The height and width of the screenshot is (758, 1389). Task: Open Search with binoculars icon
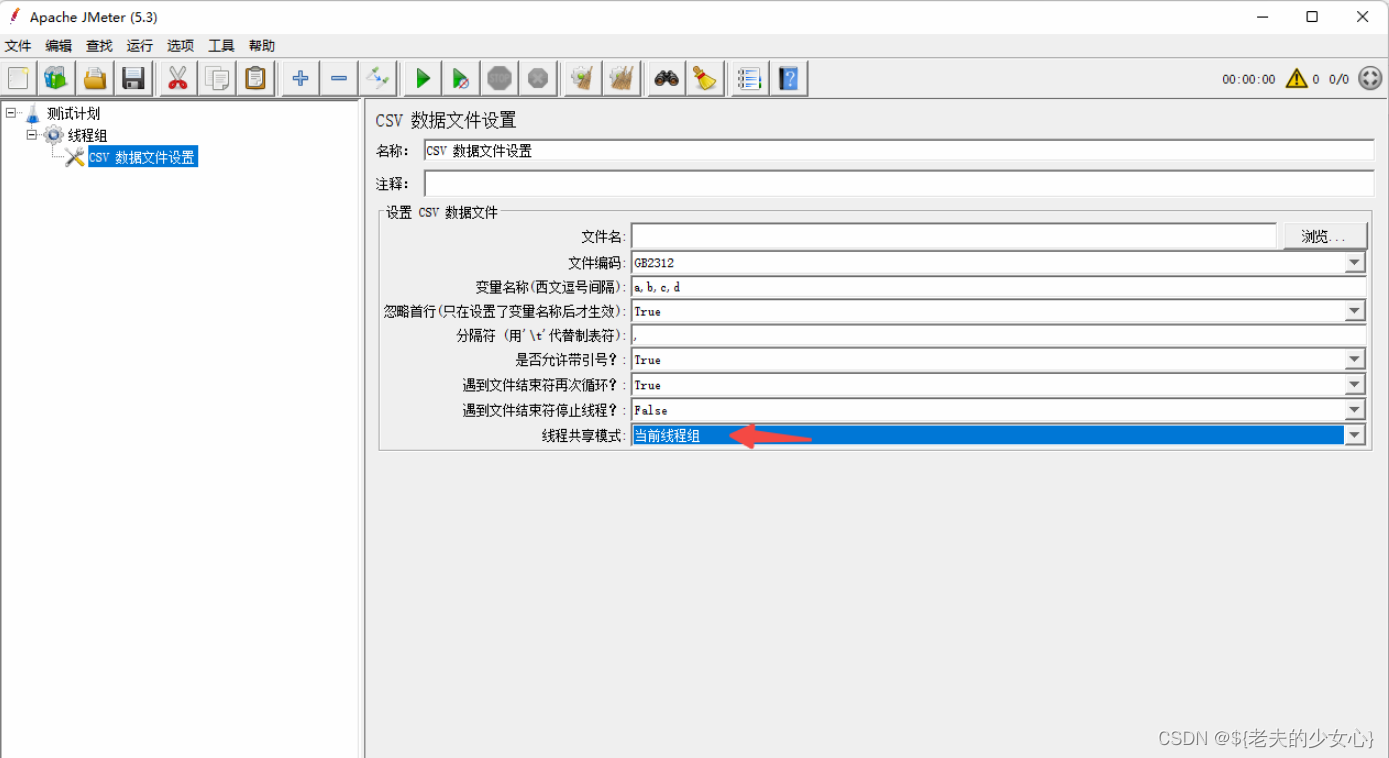(x=667, y=78)
